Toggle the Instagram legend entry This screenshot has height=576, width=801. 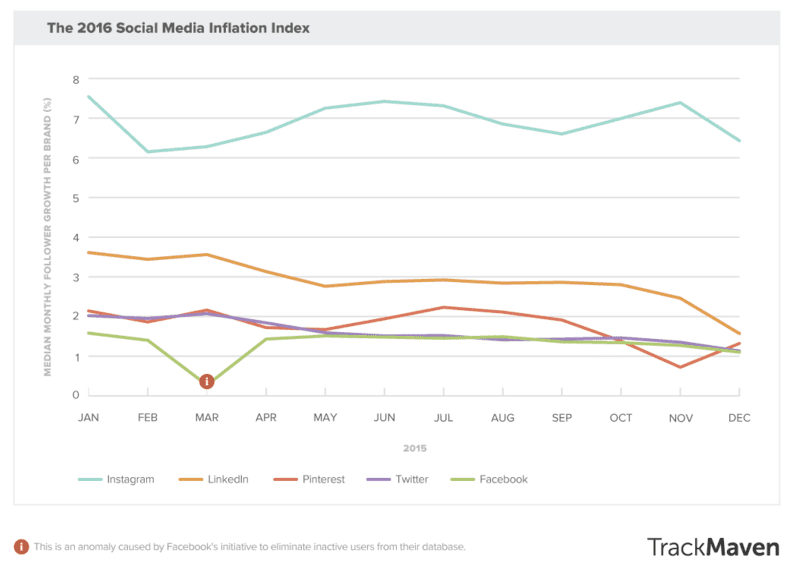tap(117, 479)
